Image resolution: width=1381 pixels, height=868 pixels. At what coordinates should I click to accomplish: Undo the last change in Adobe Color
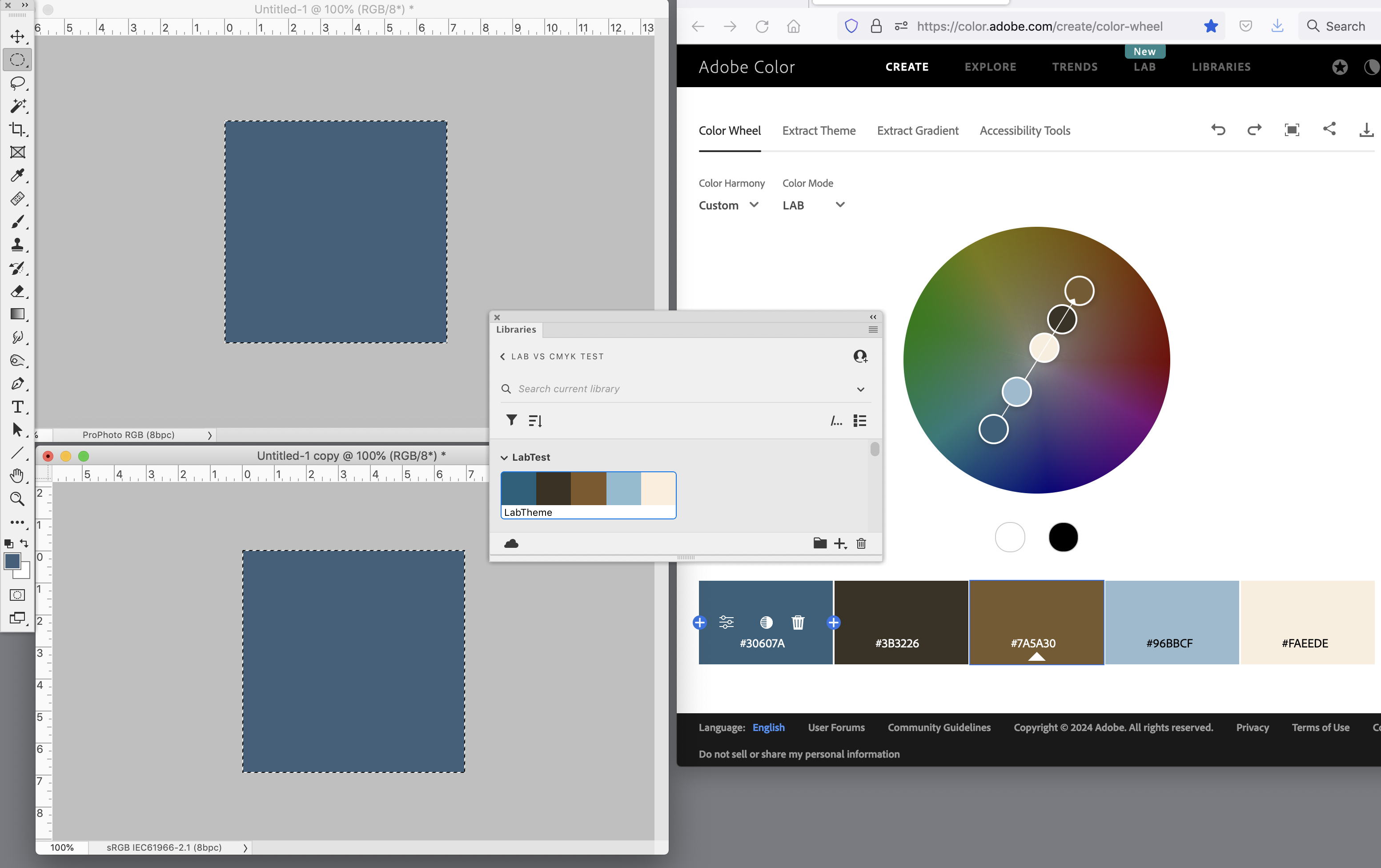pos(1218,130)
